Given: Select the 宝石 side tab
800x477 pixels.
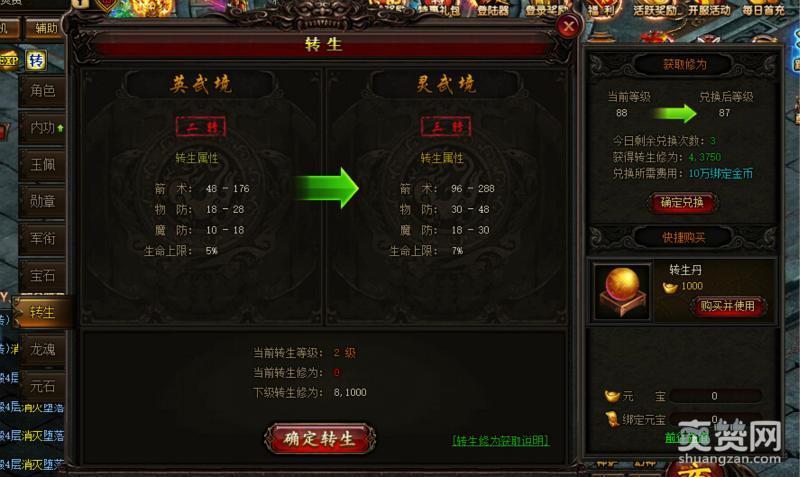Looking at the screenshot, I should [x=42, y=275].
